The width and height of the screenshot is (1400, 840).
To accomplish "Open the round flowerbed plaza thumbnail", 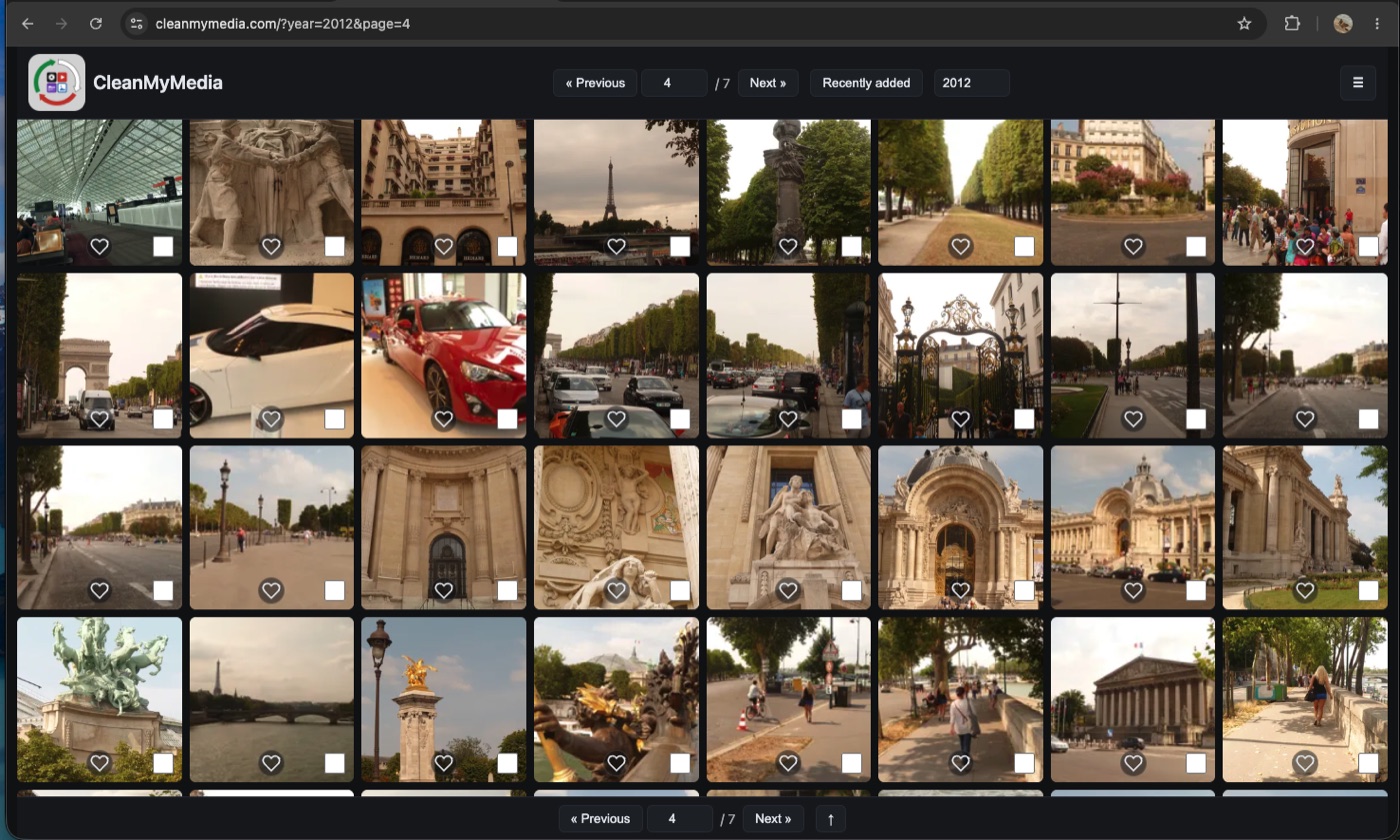I will (1133, 192).
